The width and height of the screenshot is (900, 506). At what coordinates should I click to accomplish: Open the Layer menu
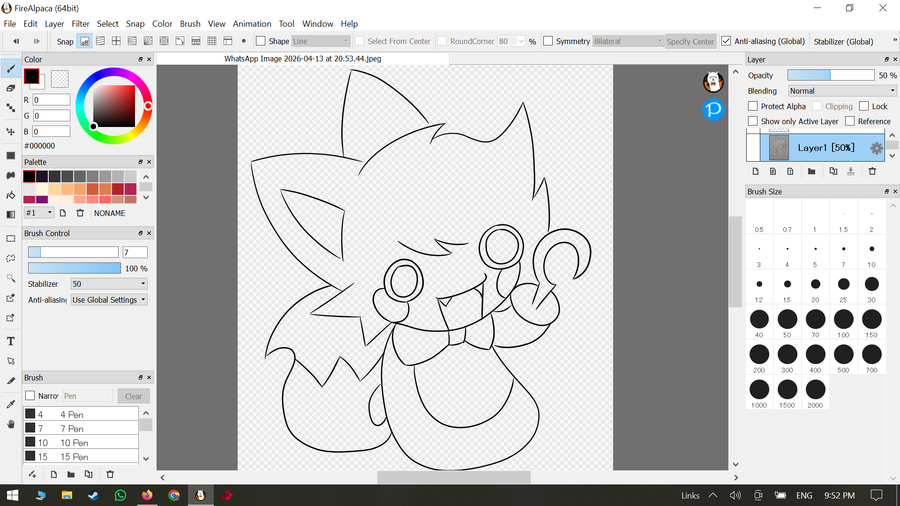click(x=55, y=24)
